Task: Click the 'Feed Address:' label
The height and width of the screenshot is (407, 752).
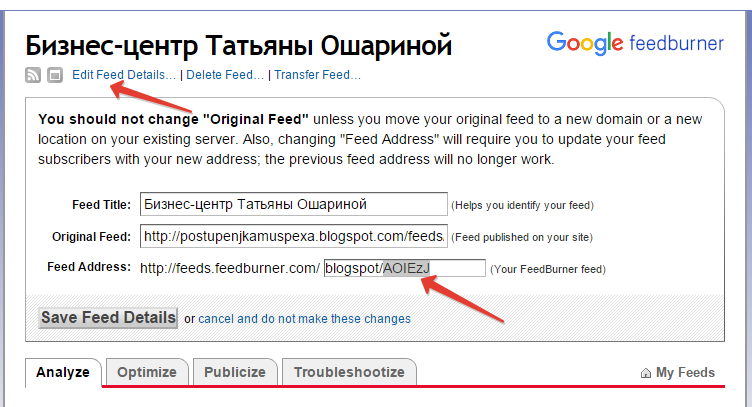Action: [x=89, y=267]
